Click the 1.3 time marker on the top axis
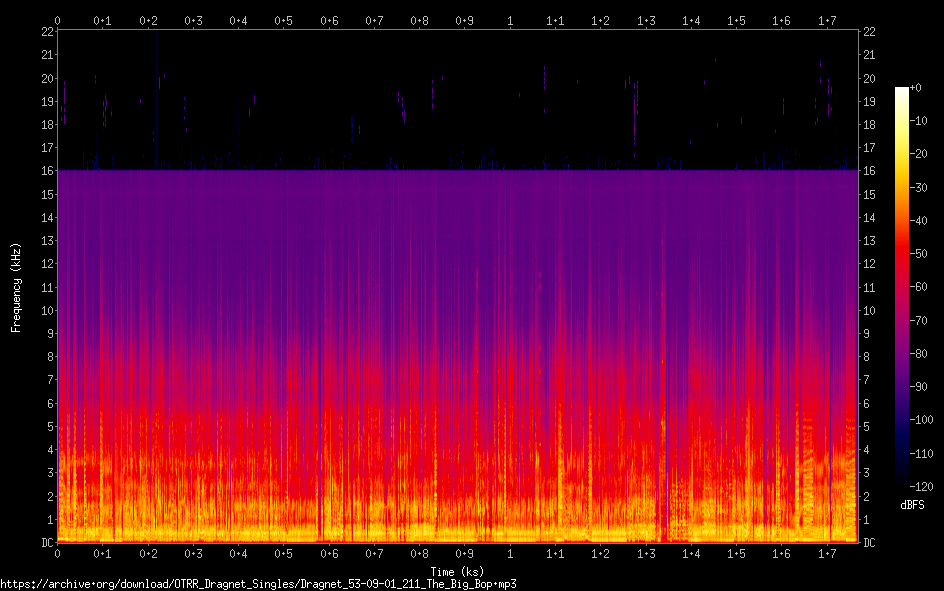 click(x=646, y=20)
